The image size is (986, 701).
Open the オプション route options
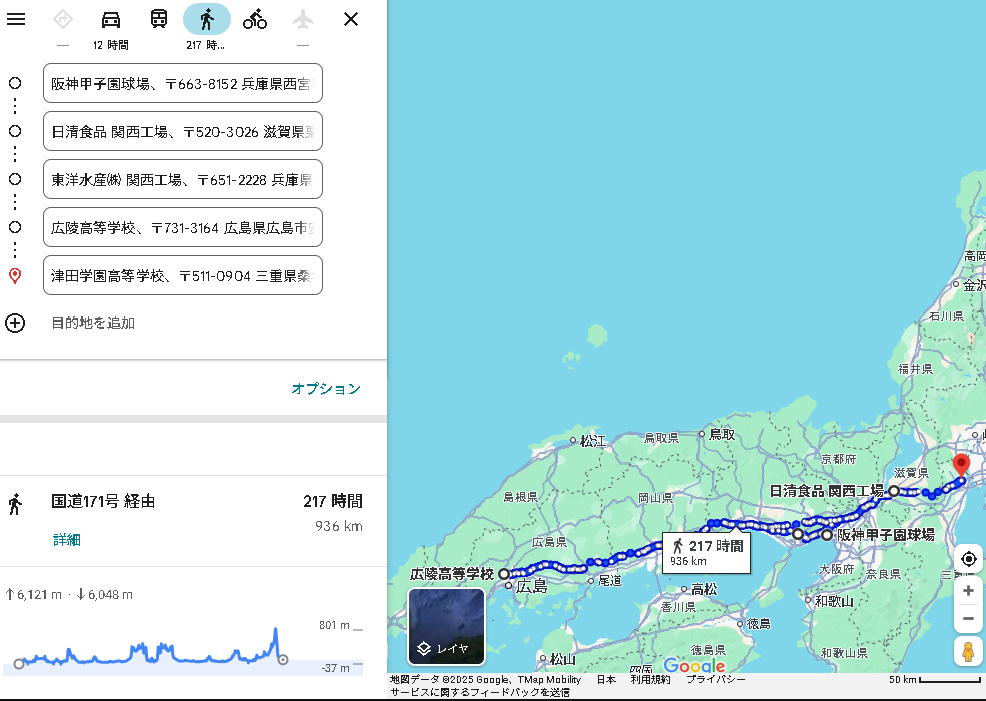(326, 389)
